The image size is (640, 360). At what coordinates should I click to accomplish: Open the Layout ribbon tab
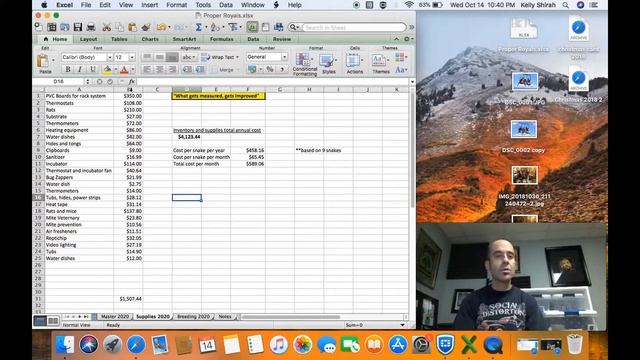point(89,39)
